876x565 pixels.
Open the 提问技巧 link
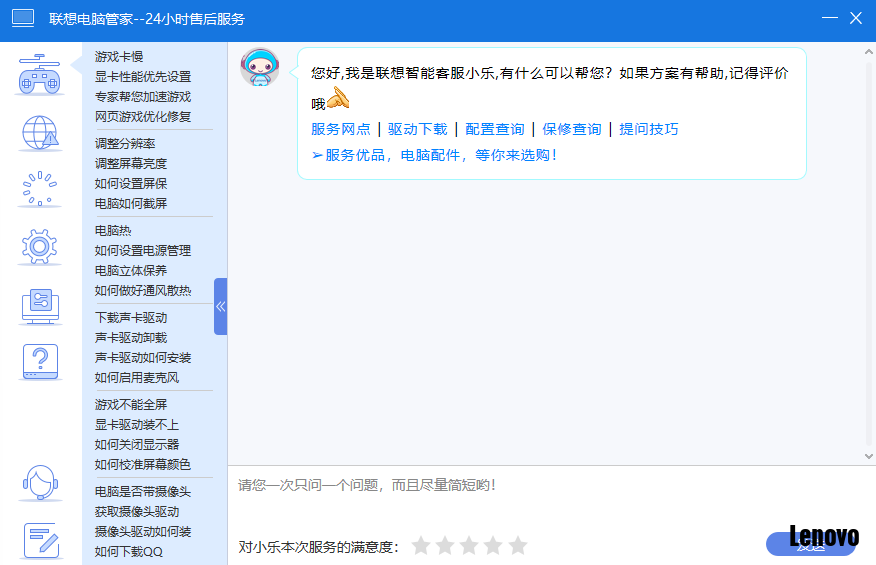649,129
